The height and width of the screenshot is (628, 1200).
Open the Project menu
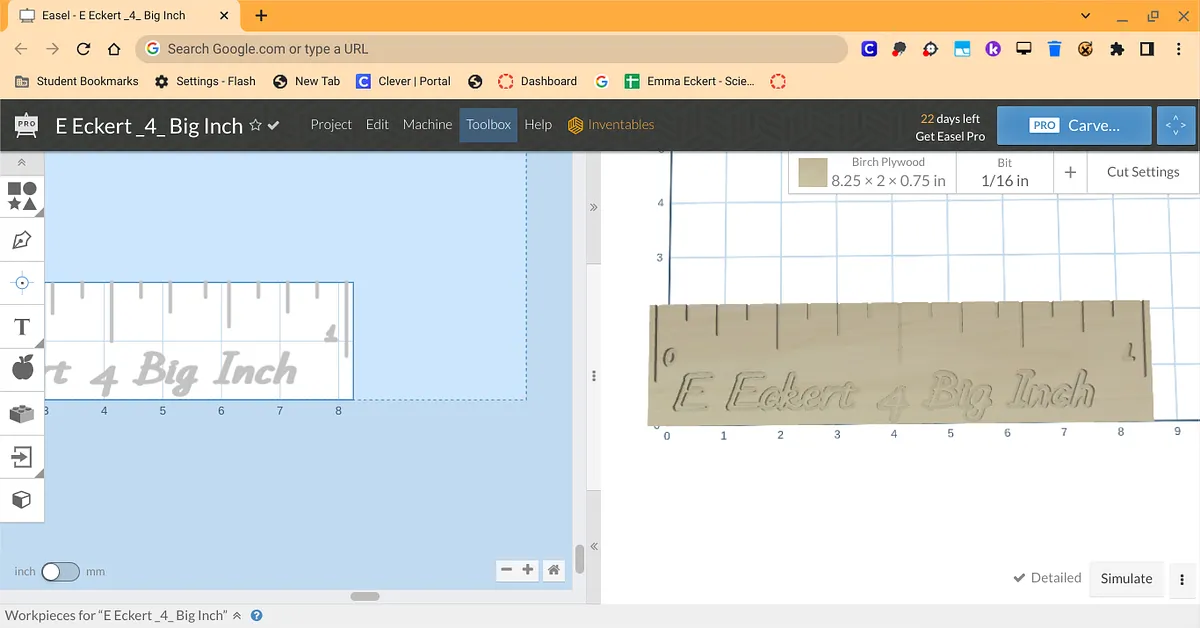click(x=331, y=125)
